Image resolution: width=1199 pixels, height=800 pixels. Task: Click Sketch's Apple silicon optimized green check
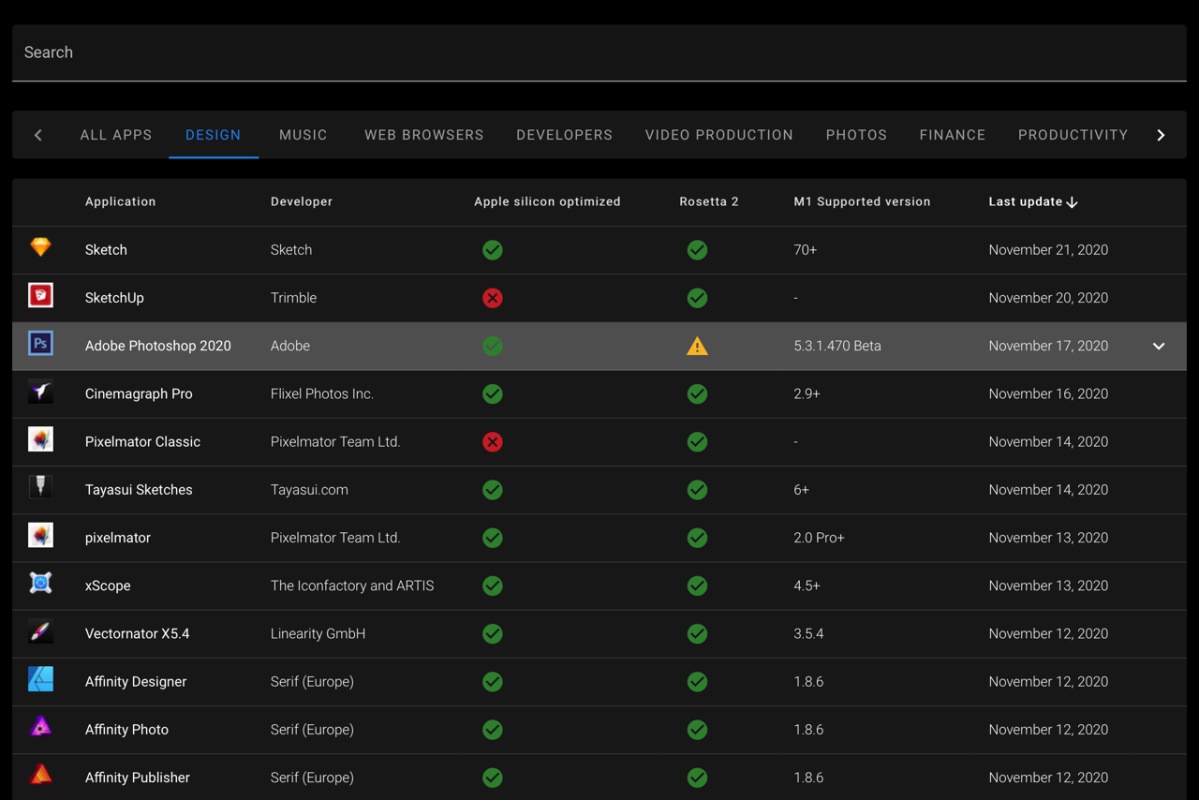[x=492, y=250]
